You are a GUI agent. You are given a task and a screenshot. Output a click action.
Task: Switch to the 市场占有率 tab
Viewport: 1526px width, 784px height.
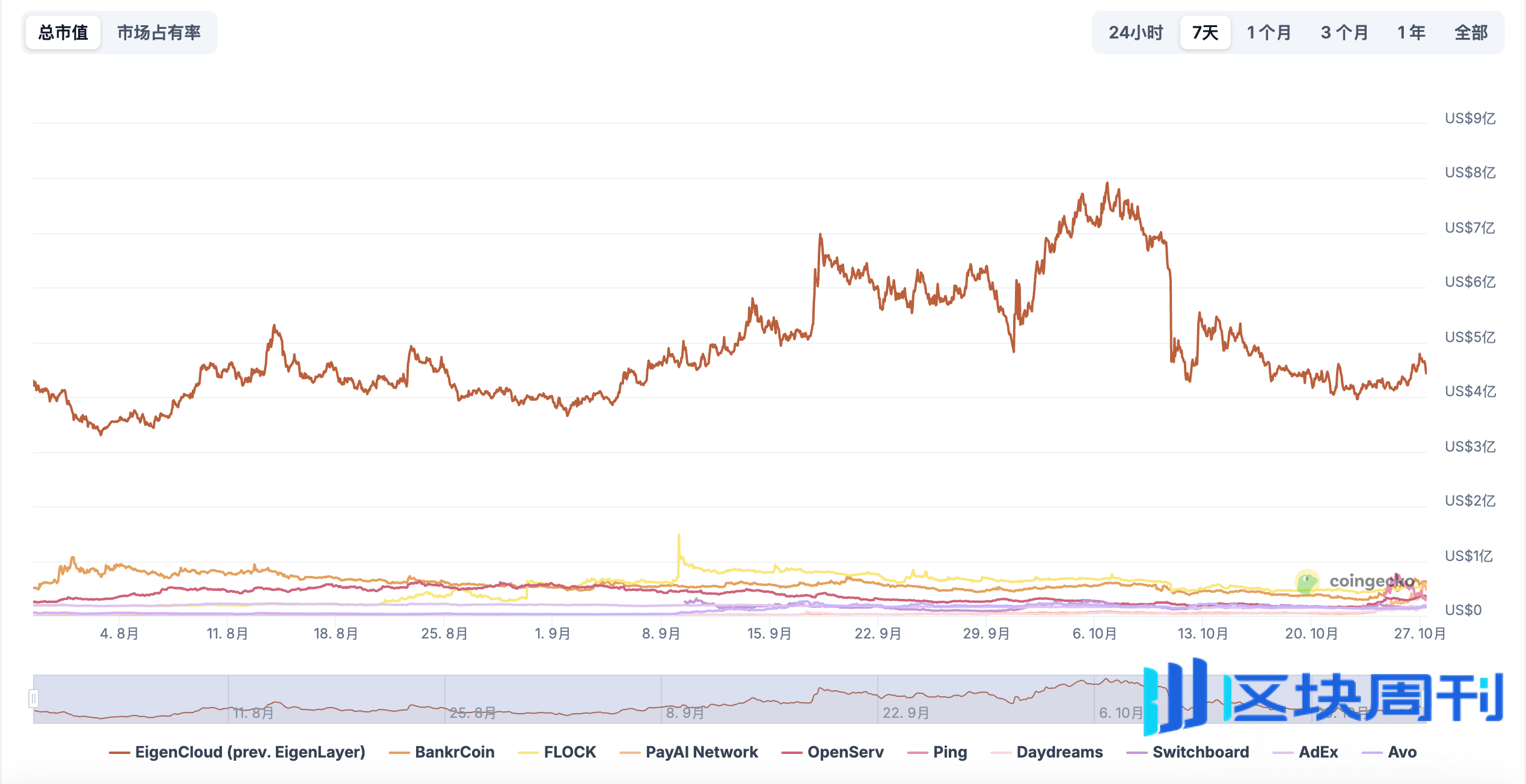(x=159, y=32)
